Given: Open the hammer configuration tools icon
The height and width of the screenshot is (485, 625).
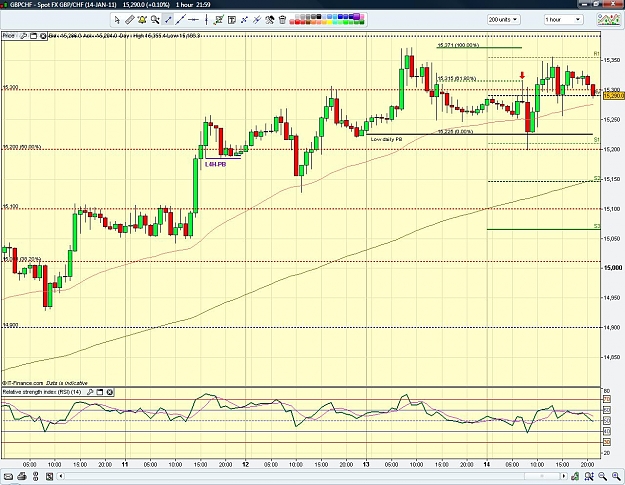Looking at the screenshot, I should coord(270,20).
